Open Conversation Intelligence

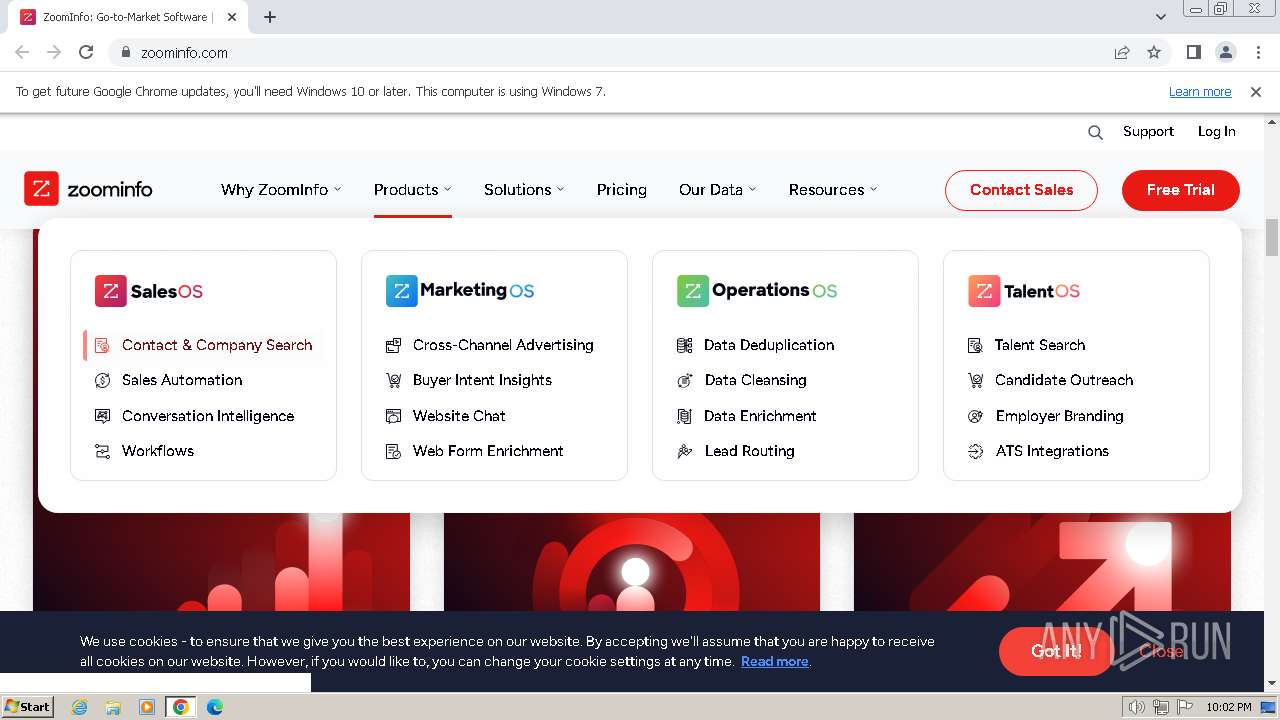(208, 416)
